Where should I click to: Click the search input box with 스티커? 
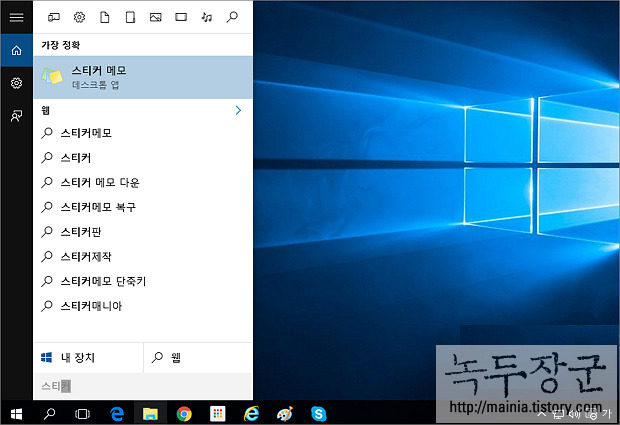click(143, 386)
